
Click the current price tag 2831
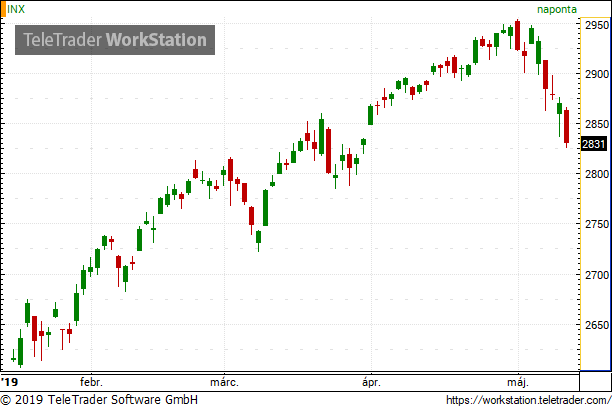594,144
